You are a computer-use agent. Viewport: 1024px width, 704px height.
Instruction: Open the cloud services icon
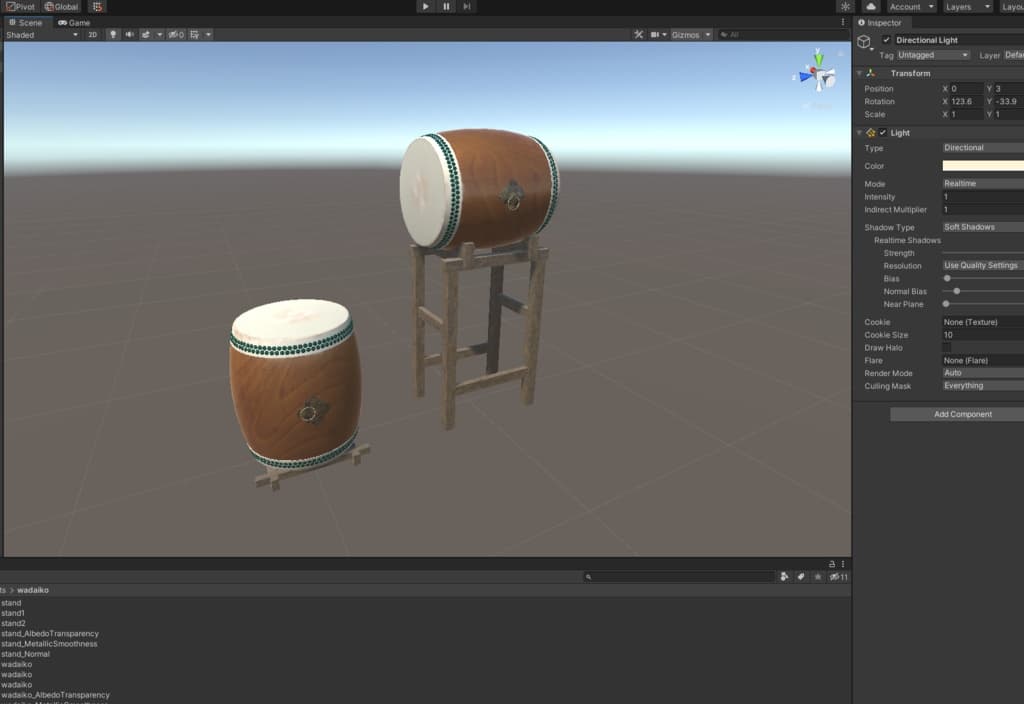pos(871,7)
